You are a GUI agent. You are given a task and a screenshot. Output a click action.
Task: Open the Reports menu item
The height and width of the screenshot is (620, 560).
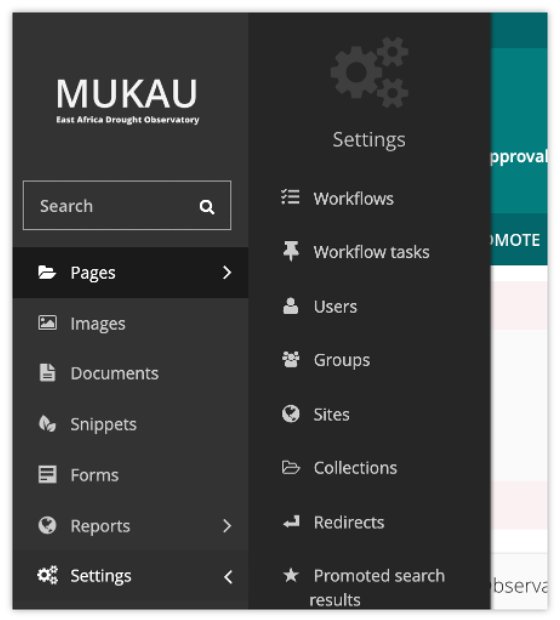click(x=131, y=525)
